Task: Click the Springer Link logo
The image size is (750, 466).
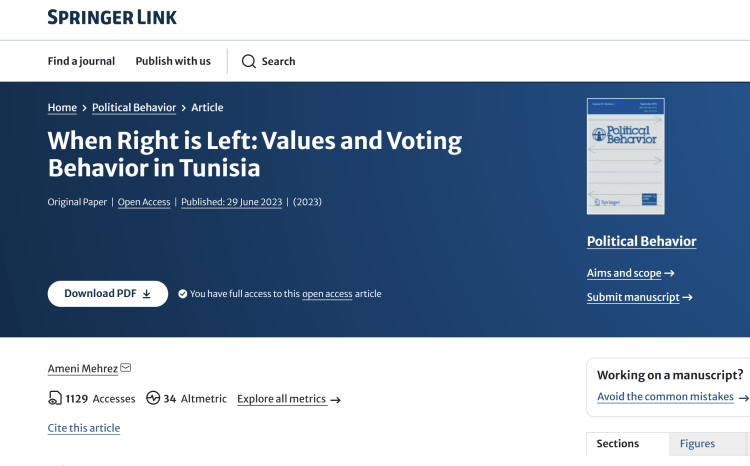Action: (x=112, y=18)
